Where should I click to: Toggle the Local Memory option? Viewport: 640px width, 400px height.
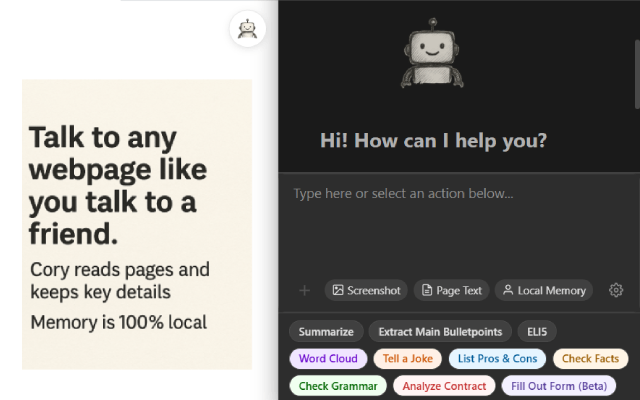tap(543, 290)
